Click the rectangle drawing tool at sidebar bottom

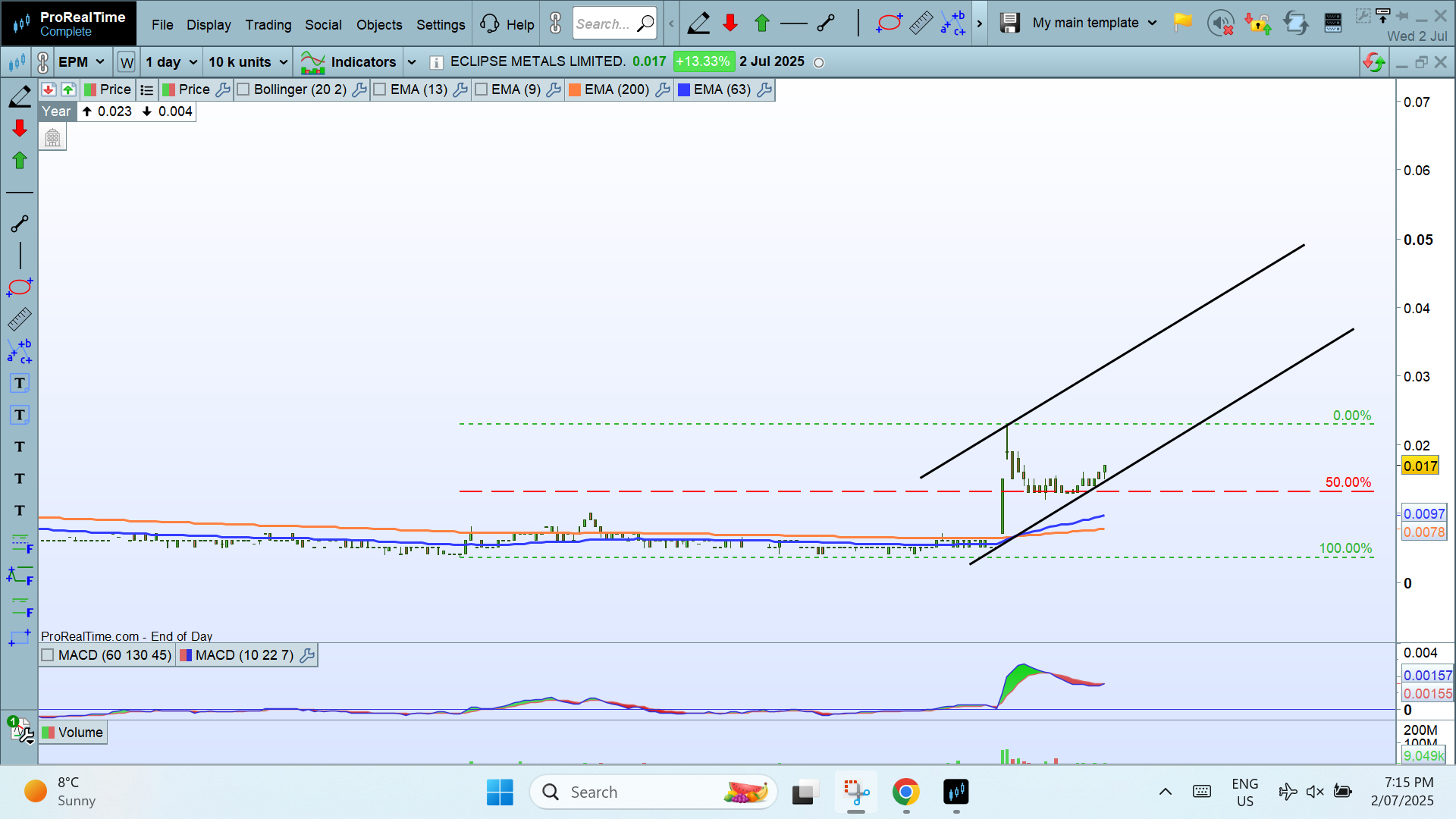pos(20,638)
